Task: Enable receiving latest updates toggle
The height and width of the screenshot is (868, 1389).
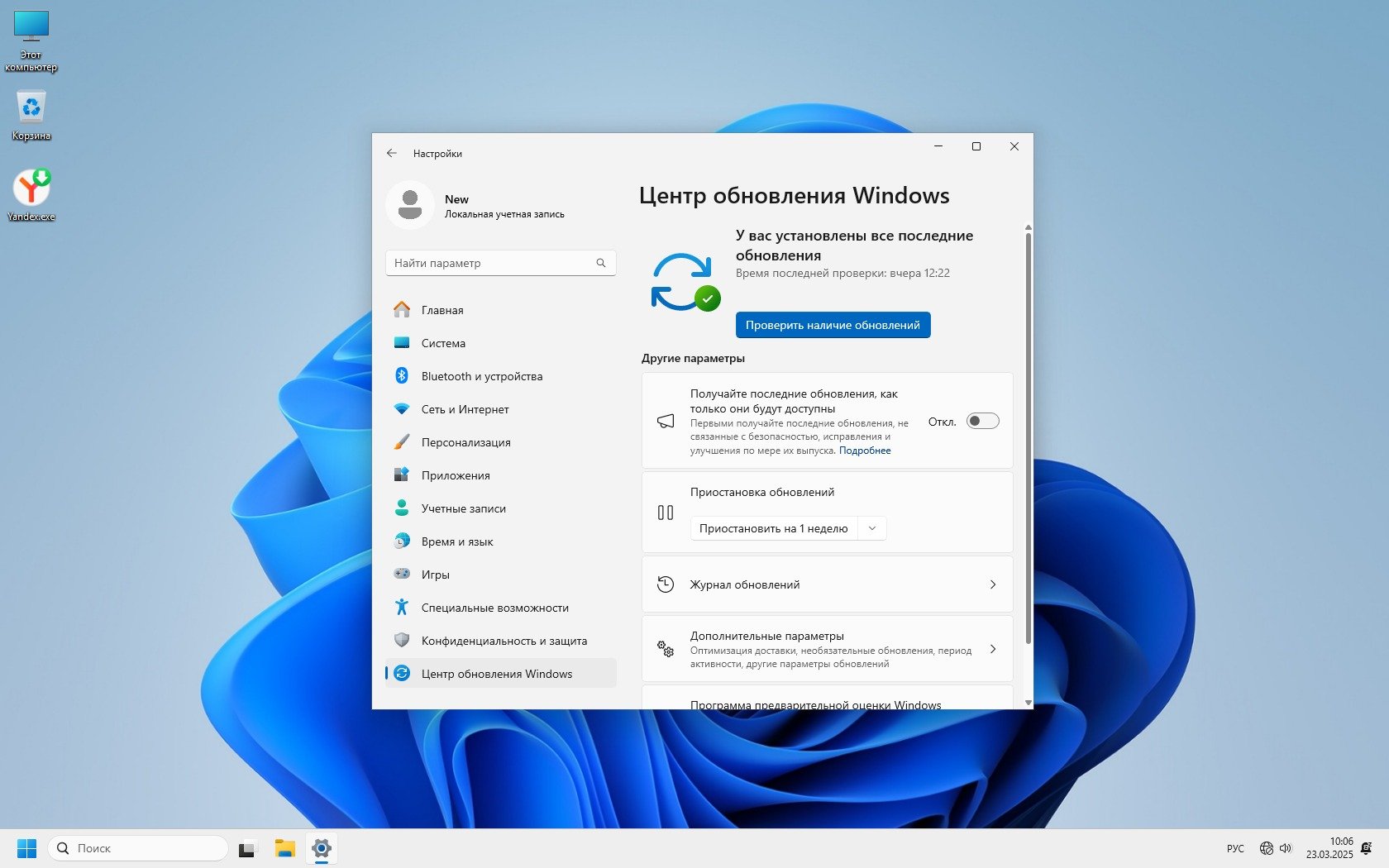Action: 982,422
